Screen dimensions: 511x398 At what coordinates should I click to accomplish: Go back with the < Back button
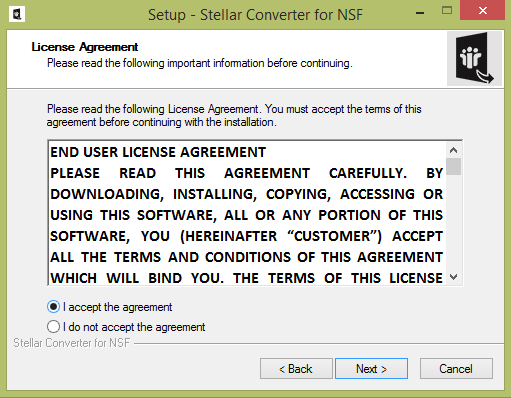(296, 369)
